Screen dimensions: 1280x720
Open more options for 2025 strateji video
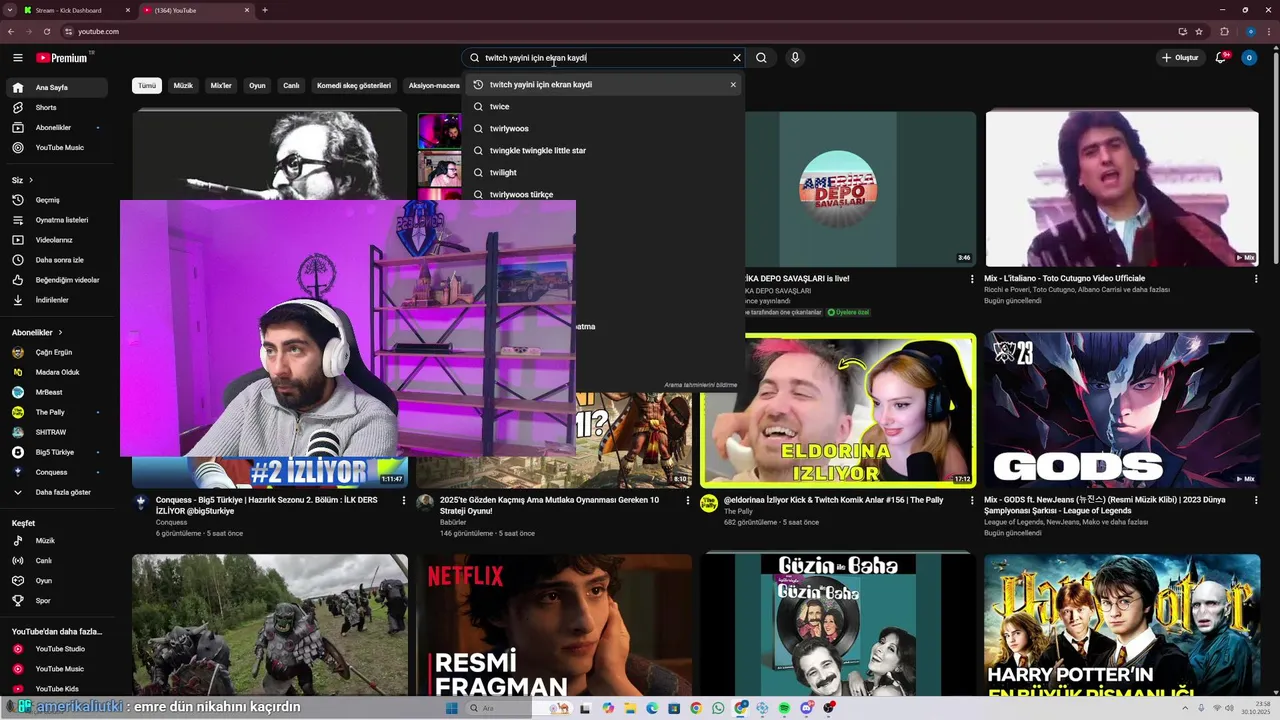688,500
